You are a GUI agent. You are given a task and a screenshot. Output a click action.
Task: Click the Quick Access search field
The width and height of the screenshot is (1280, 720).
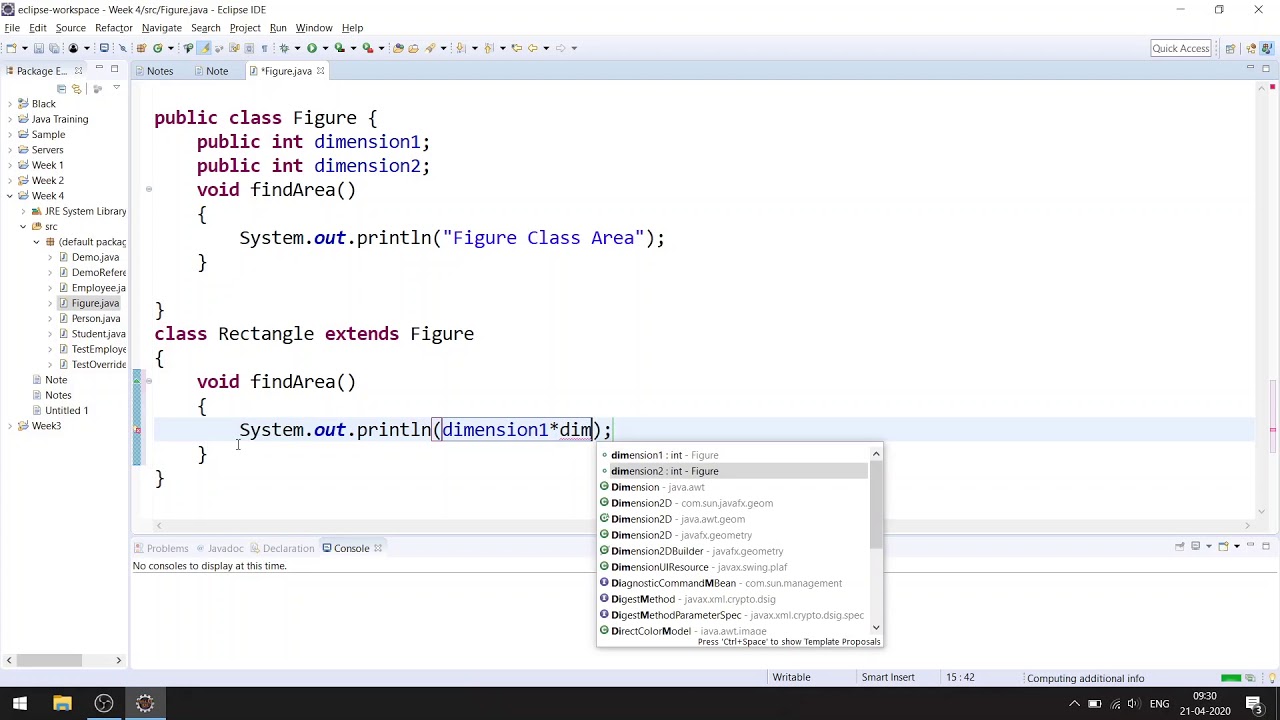1181,48
